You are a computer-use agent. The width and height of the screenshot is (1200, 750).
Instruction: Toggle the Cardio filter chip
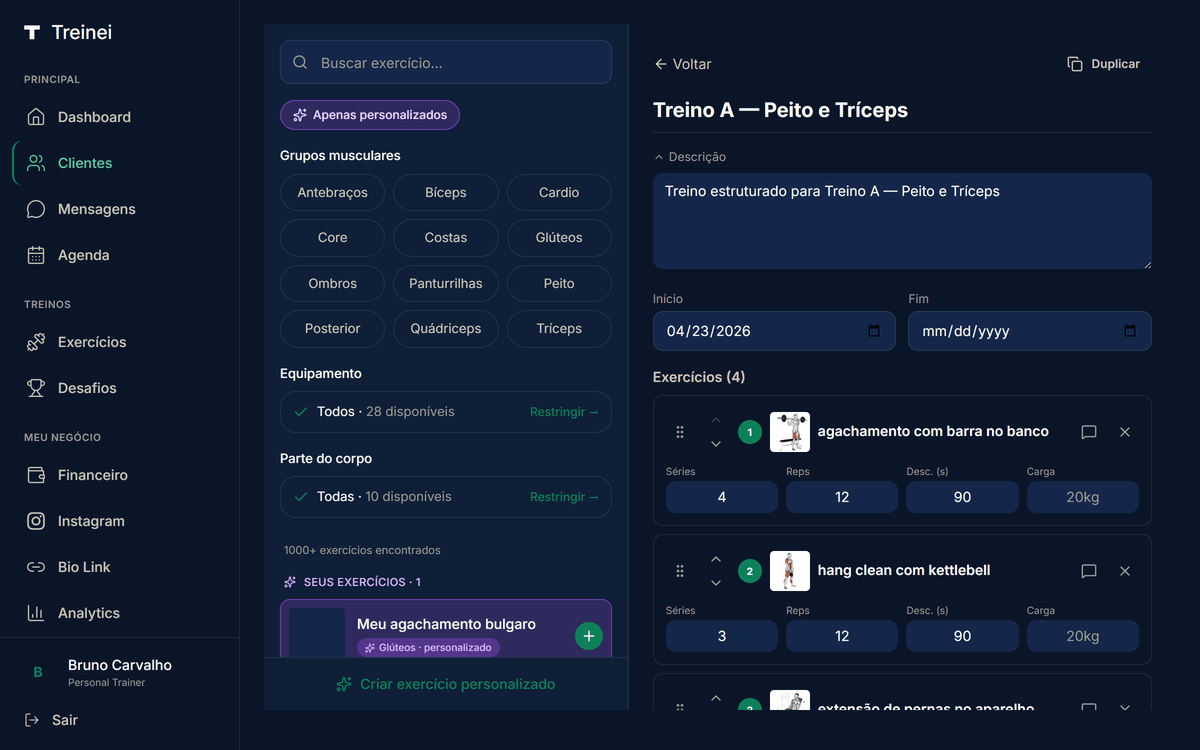point(559,192)
